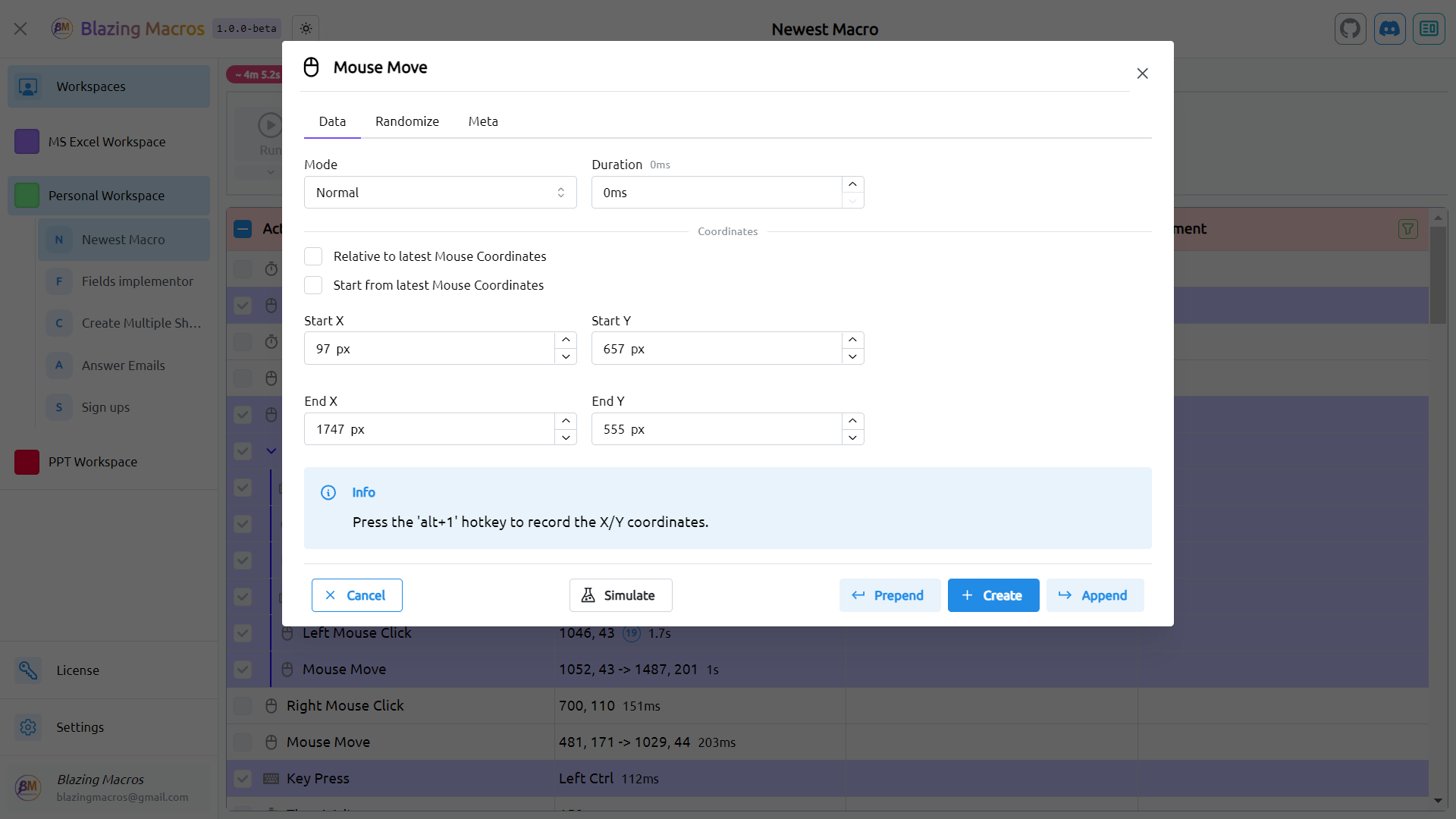This screenshot has height=819, width=1456.
Task: Select the Sign ups macro
Action: point(124,407)
